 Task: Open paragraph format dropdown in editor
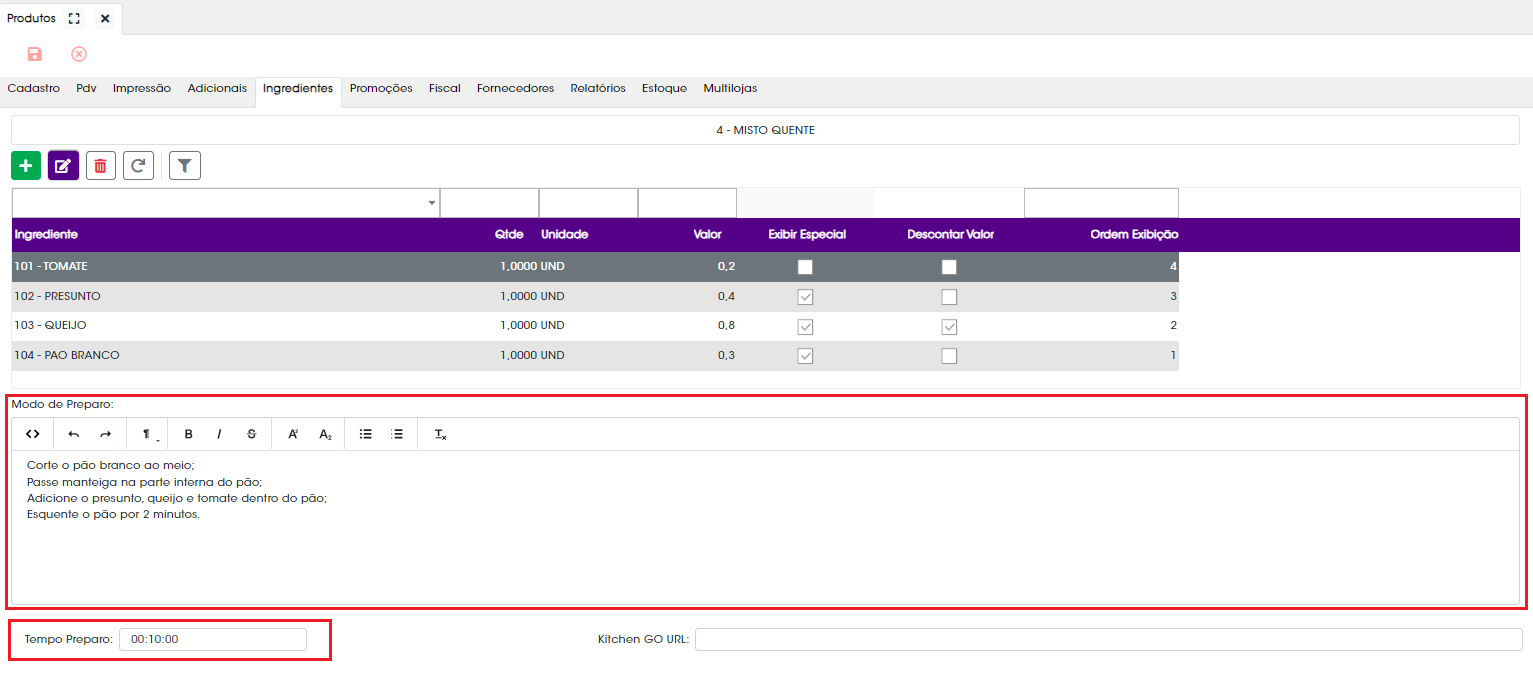tap(149, 434)
